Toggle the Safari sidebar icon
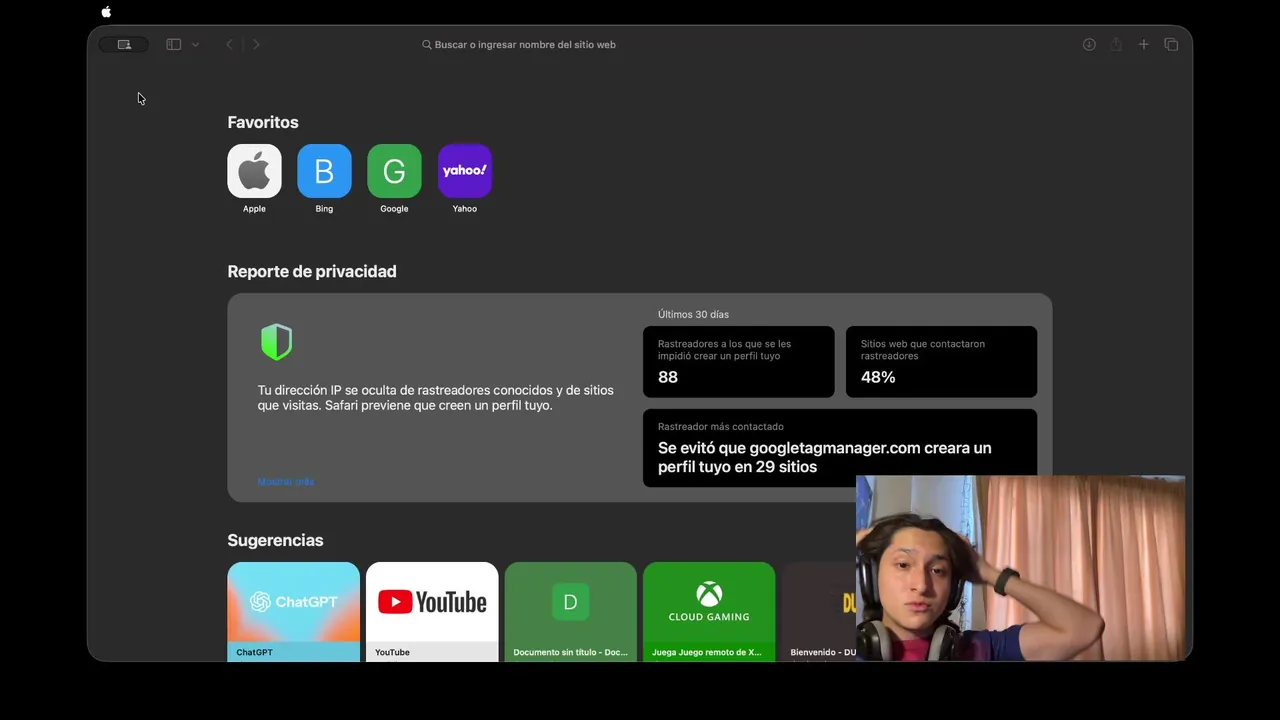The height and width of the screenshot is (720, 1280). (174, 45)
